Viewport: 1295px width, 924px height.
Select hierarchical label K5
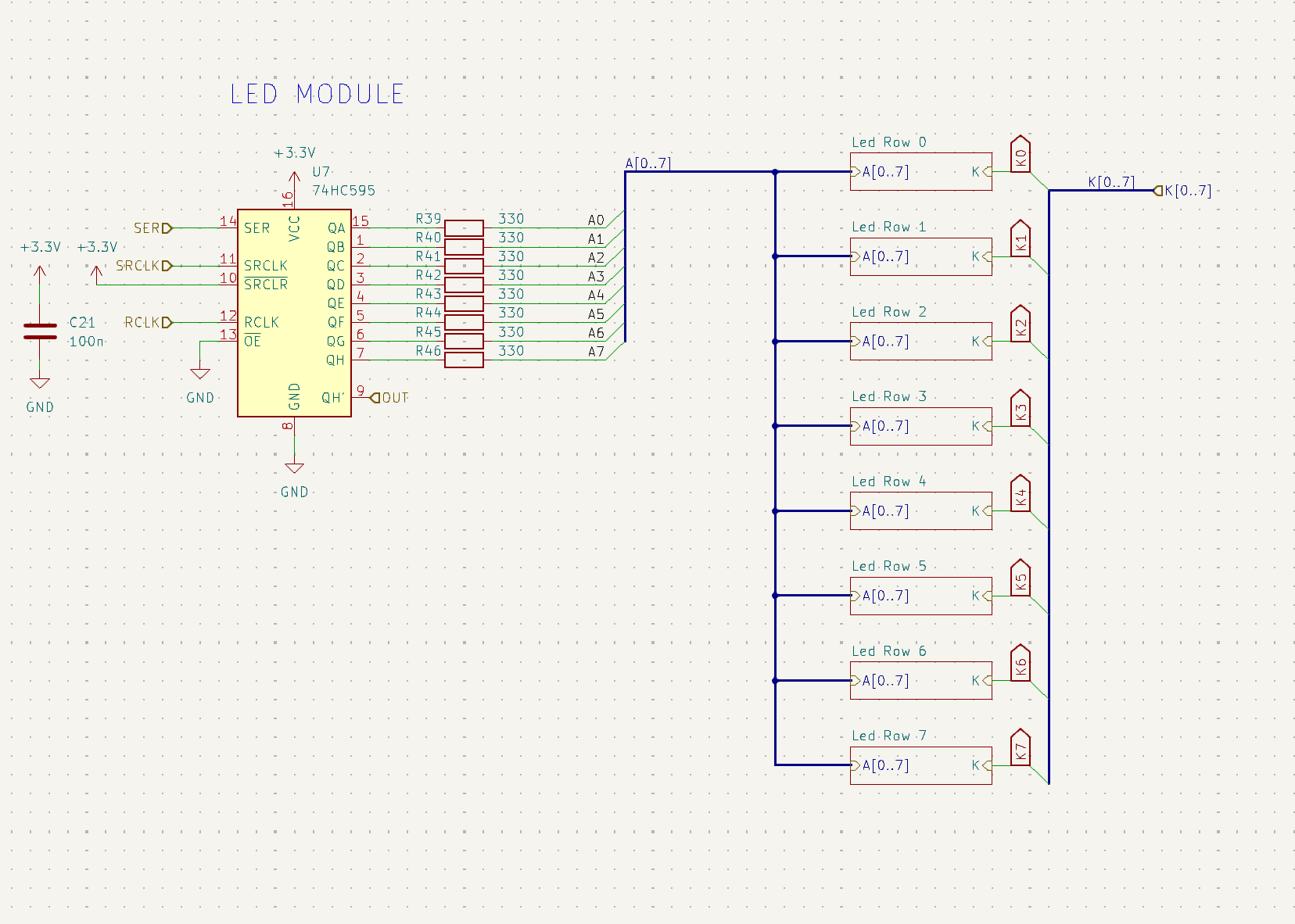(1020, 580)
